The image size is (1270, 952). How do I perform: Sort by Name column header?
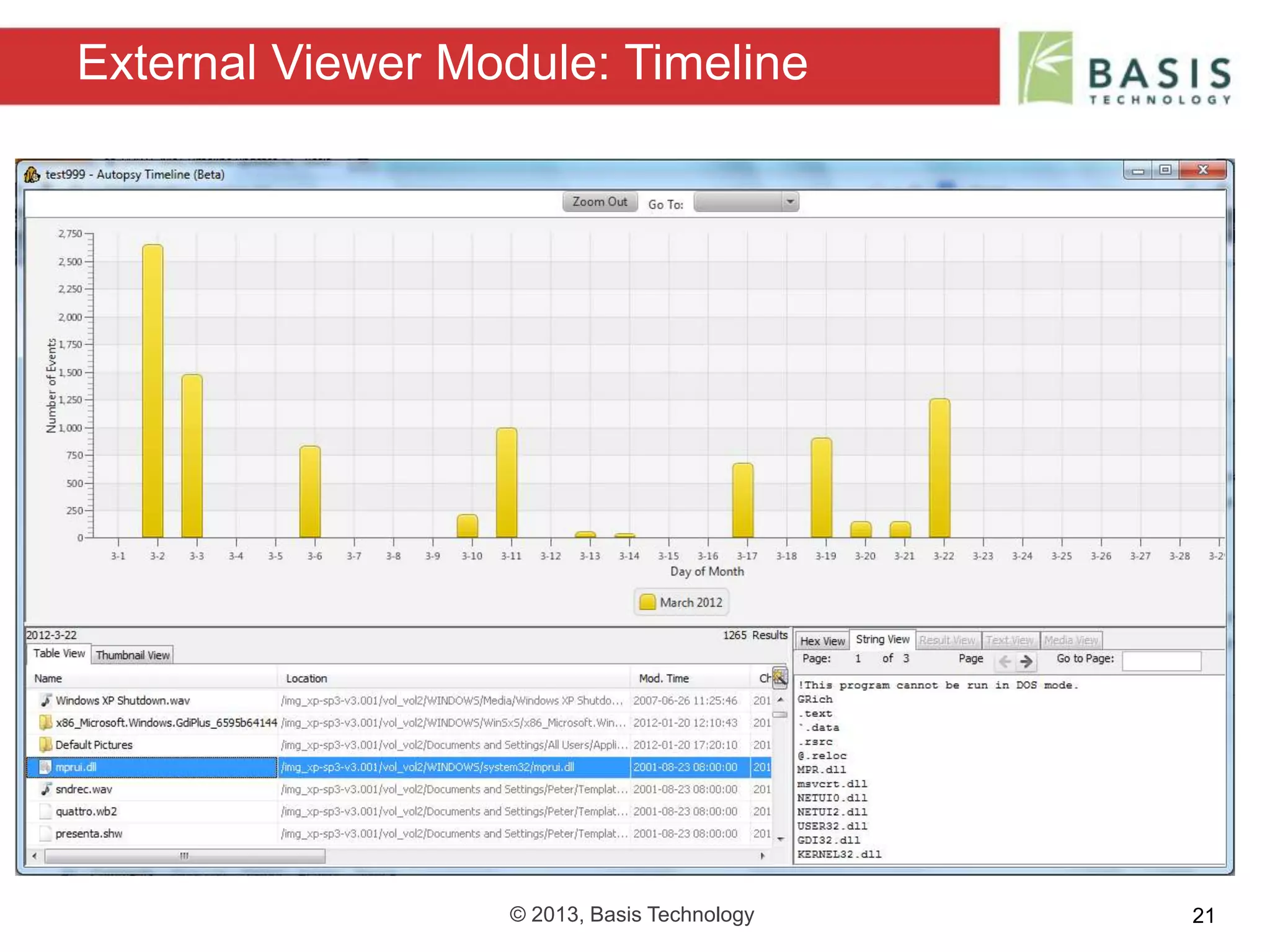tap(153, 678)
